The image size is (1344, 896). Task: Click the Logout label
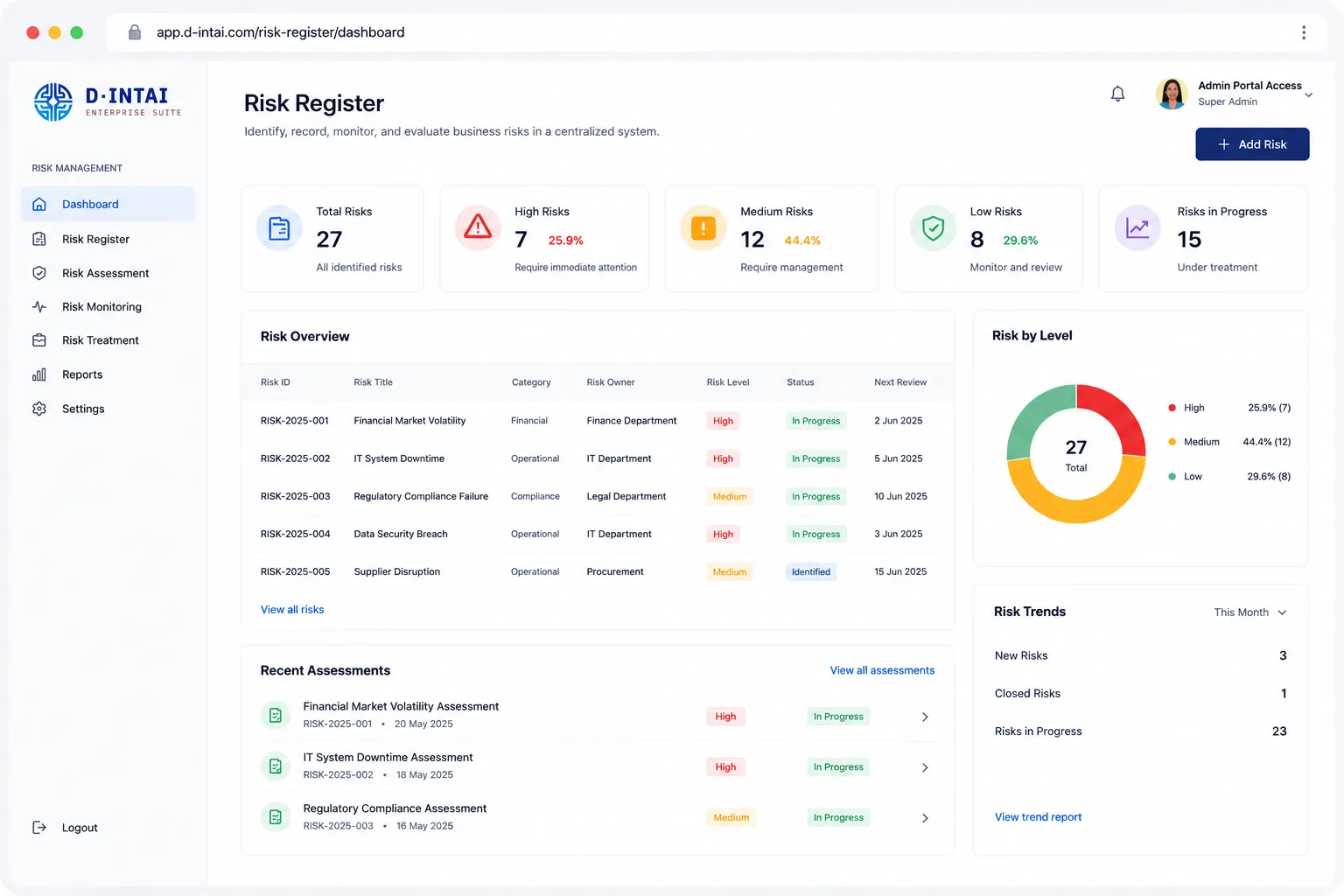[x=80, y=828]
